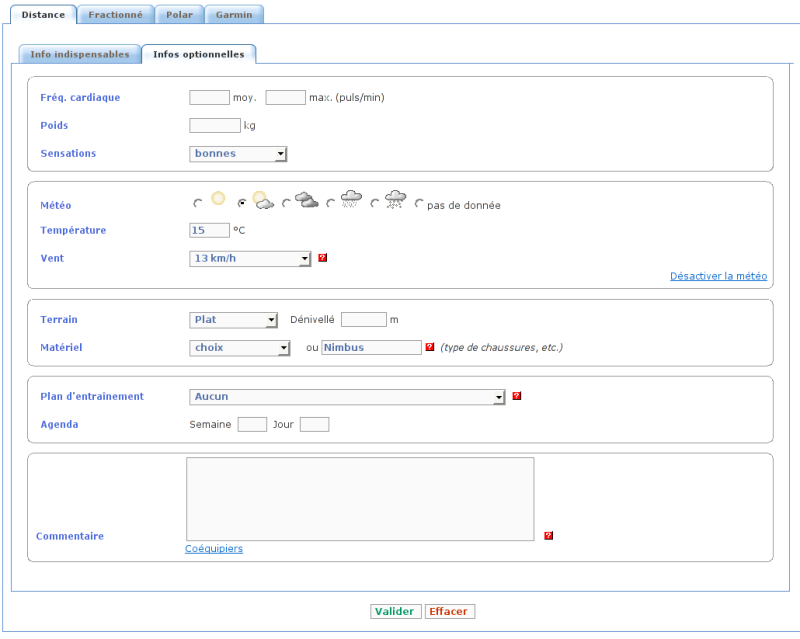Open the Matériel 'choix' dropdown

pyautogui.click(x=240, y=348)
